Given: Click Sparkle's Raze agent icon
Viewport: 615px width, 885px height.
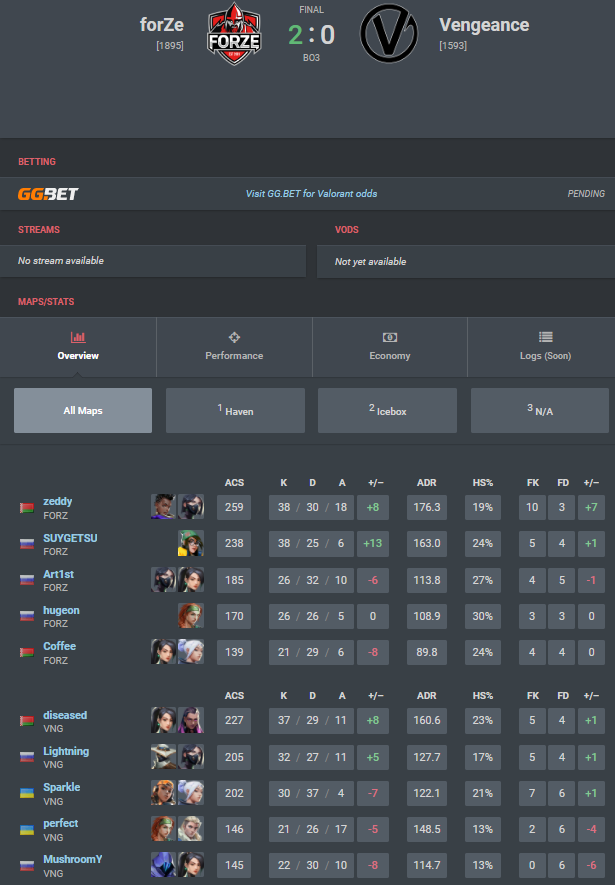Looking at the screenshot, I should (x=164, y=793).
